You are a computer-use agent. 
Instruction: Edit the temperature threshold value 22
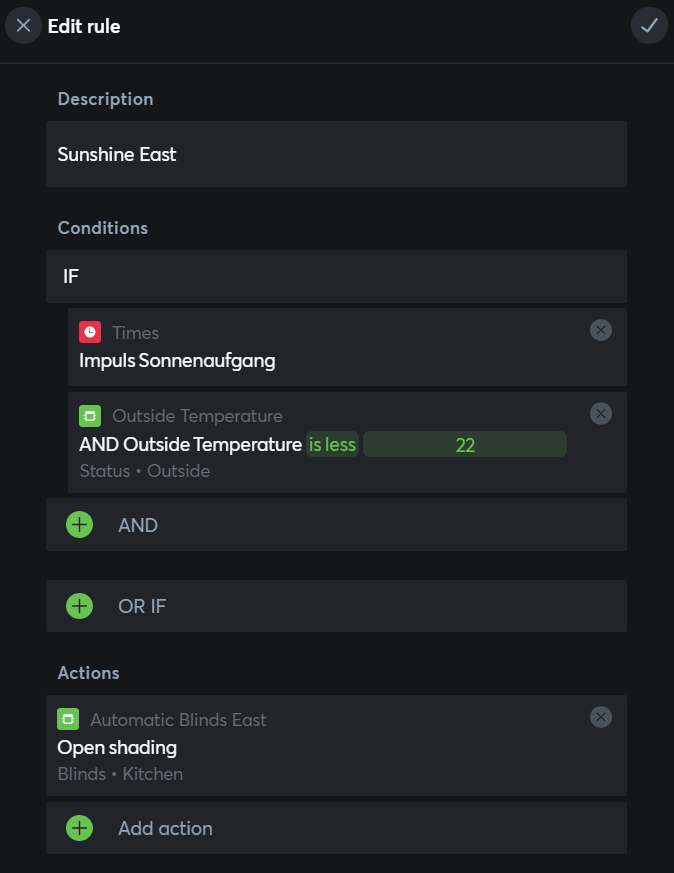coord(465,444)
